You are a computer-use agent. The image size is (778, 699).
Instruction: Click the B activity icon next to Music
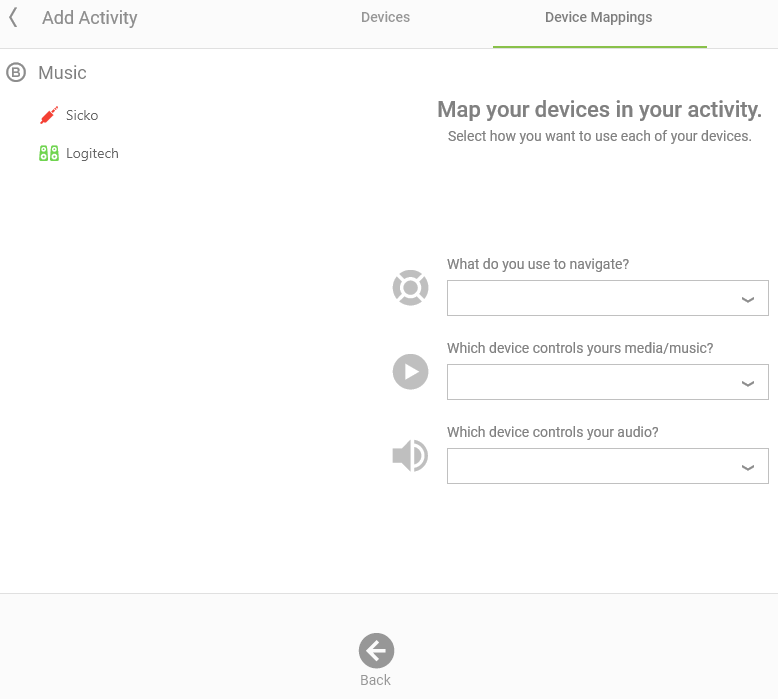tap(16, 72)
